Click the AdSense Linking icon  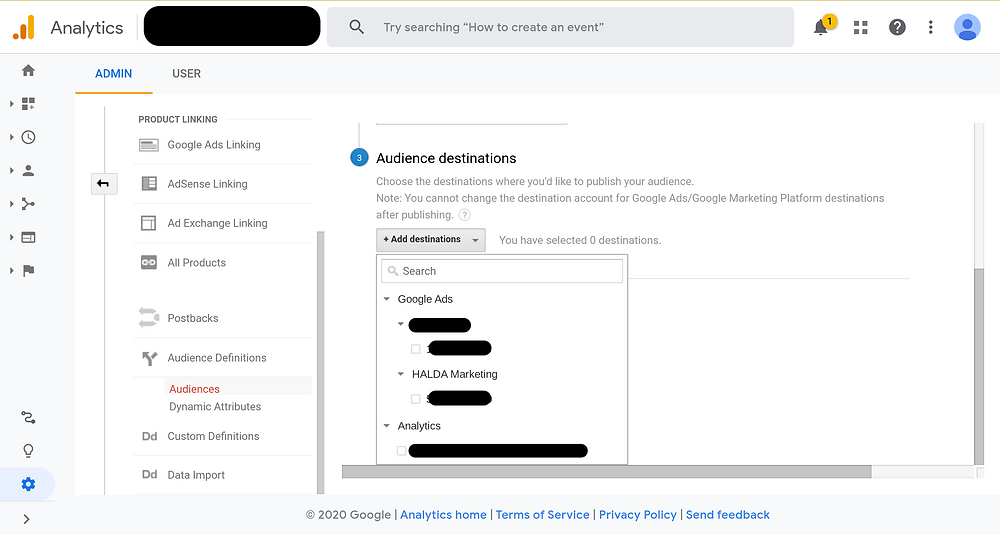(x=149, y=184)
